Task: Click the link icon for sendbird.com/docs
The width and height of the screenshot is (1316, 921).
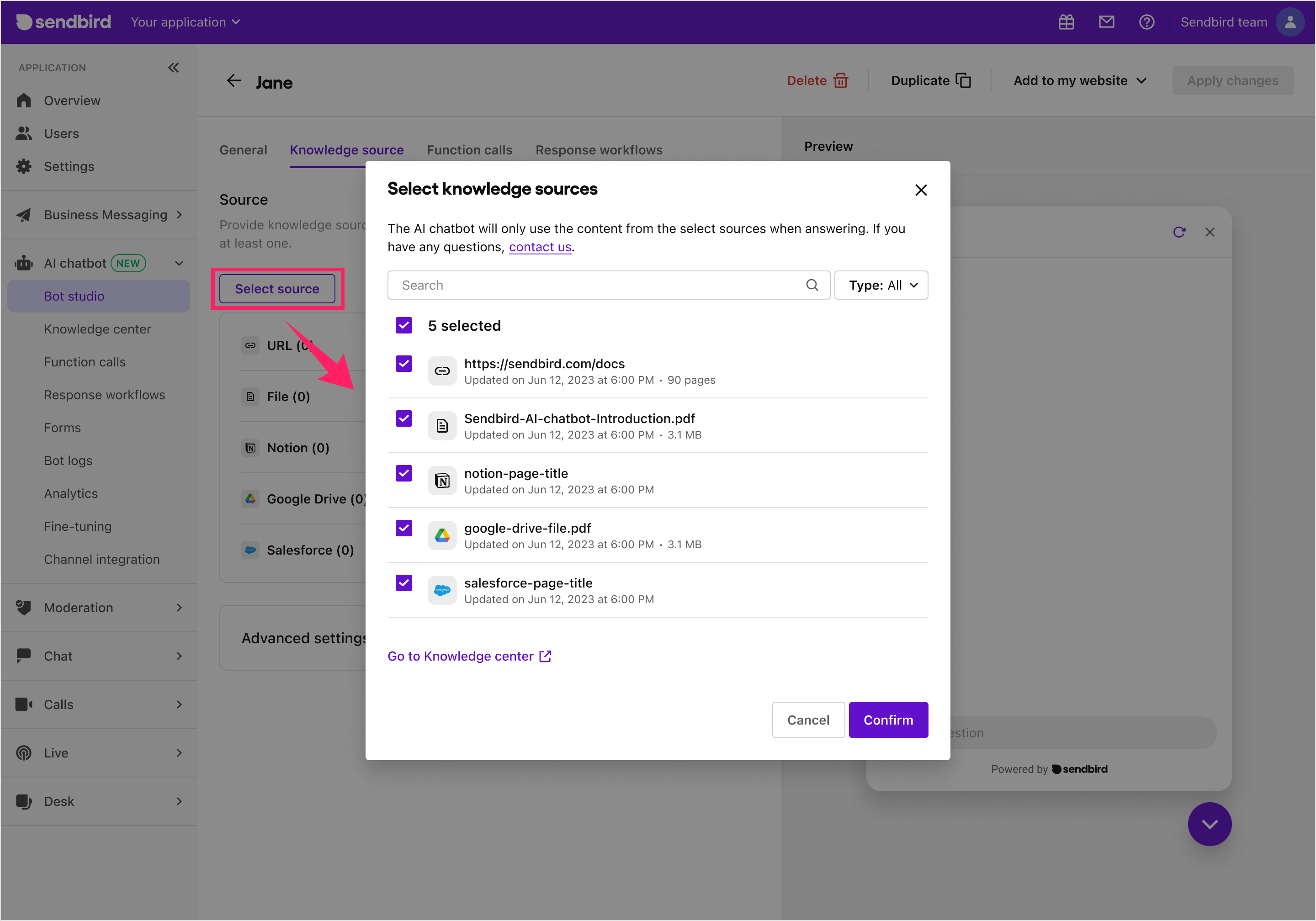Action: click(x=442, y=371)
